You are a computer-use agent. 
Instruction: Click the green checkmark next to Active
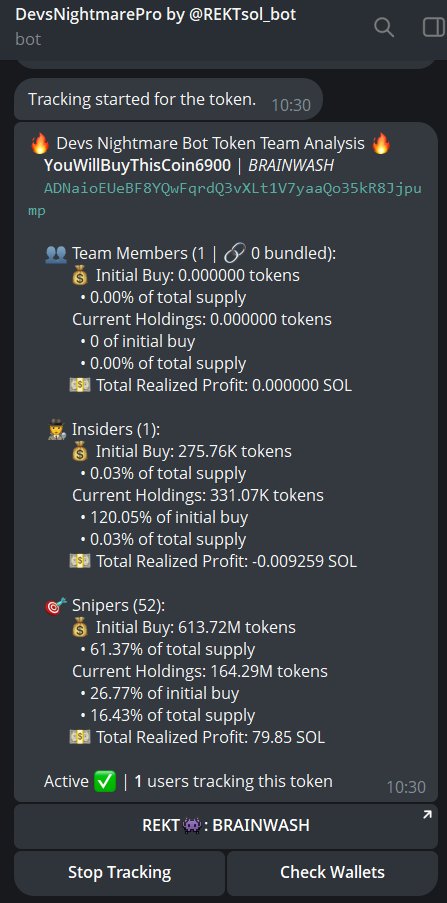tap(105, 781)
